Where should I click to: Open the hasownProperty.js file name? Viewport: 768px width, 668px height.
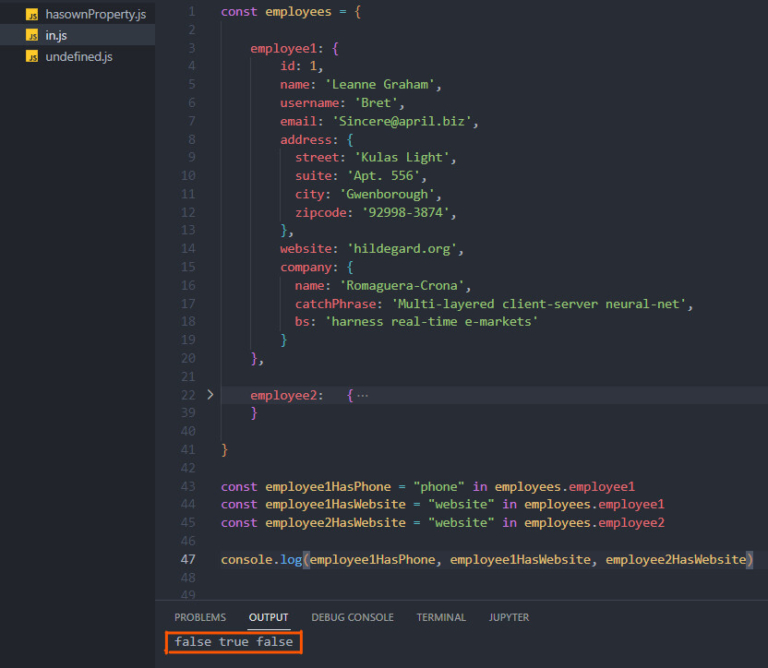pos(95,15)
